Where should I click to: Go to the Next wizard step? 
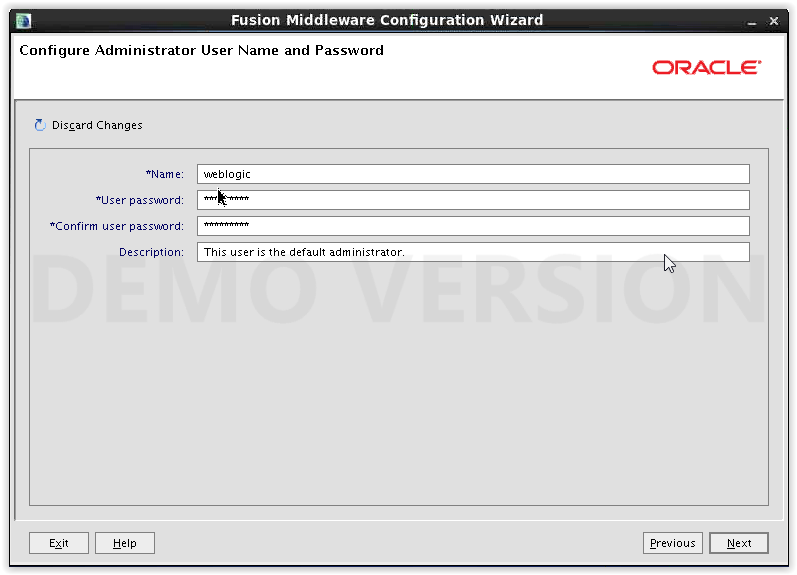(x=739, y=543)
